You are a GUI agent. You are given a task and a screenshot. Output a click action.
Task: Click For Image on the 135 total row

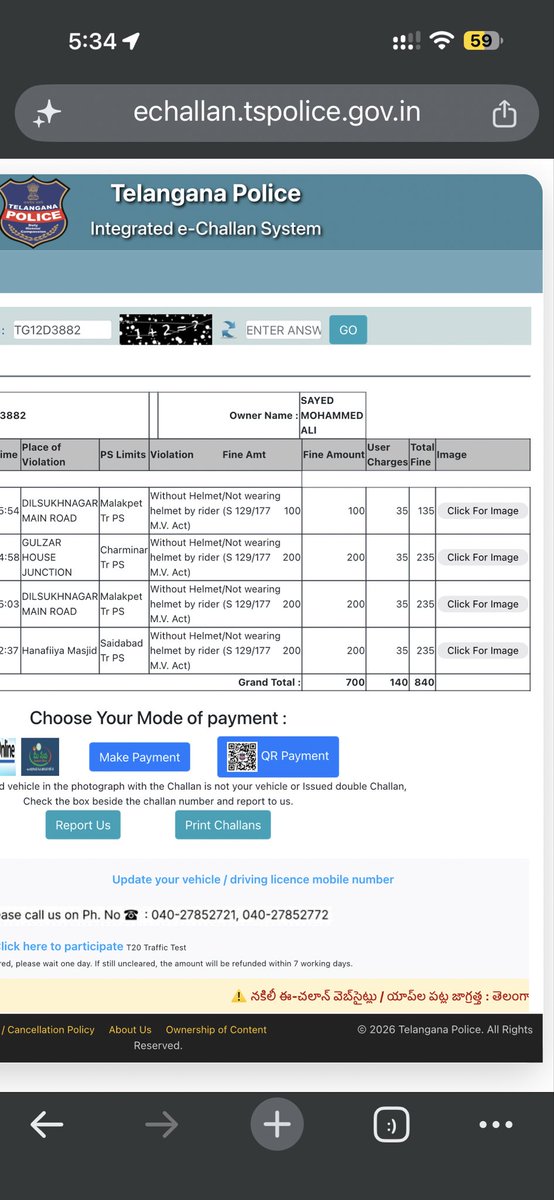click(x=482, y=511)
